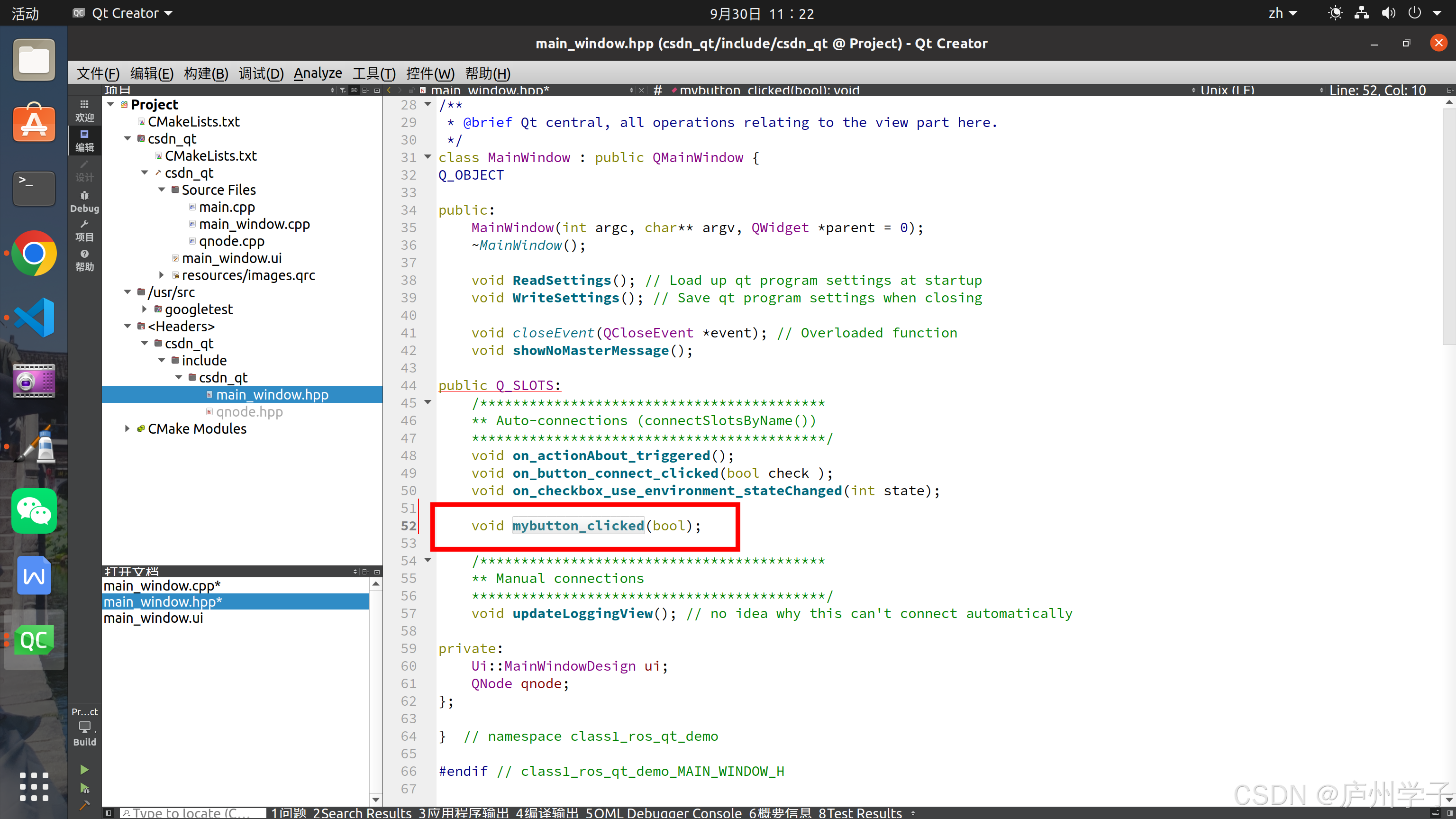Click the green Run button
This screenshot has width=1456, height=819.
84,770
